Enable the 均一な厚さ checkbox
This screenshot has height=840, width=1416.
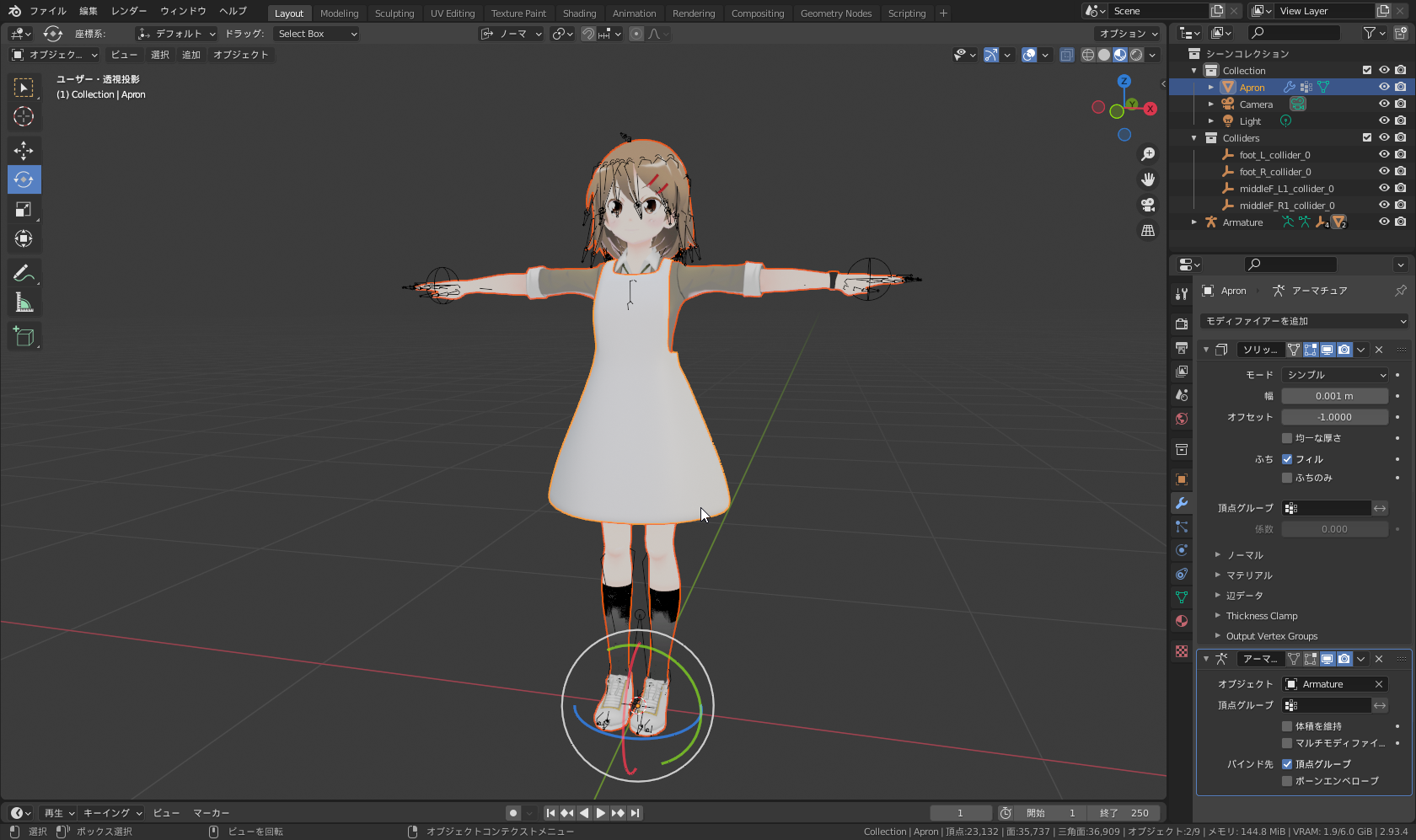click(1287, 438)
